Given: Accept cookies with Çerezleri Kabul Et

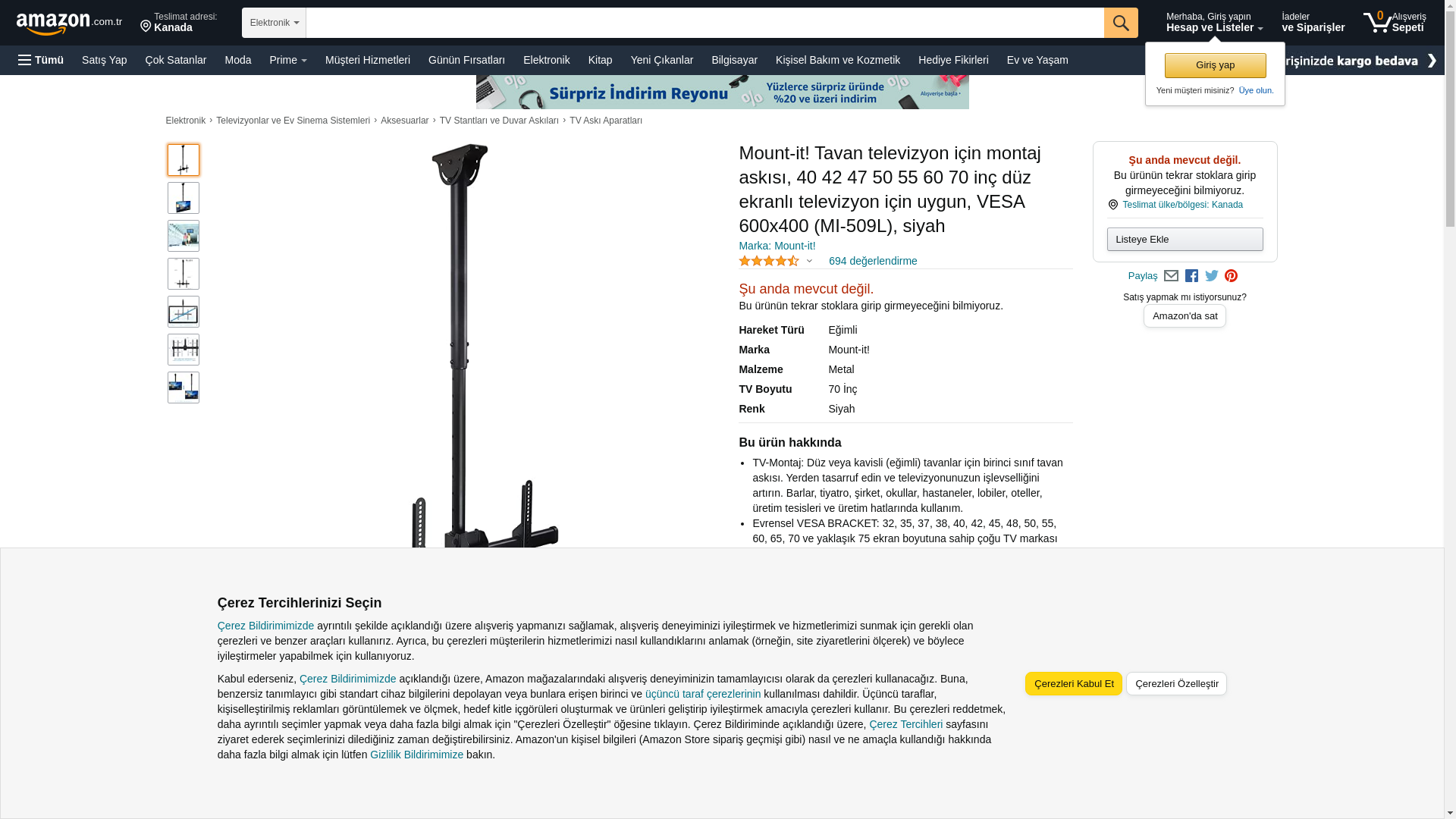Looking at the screenshot, I should (1074, 683).
